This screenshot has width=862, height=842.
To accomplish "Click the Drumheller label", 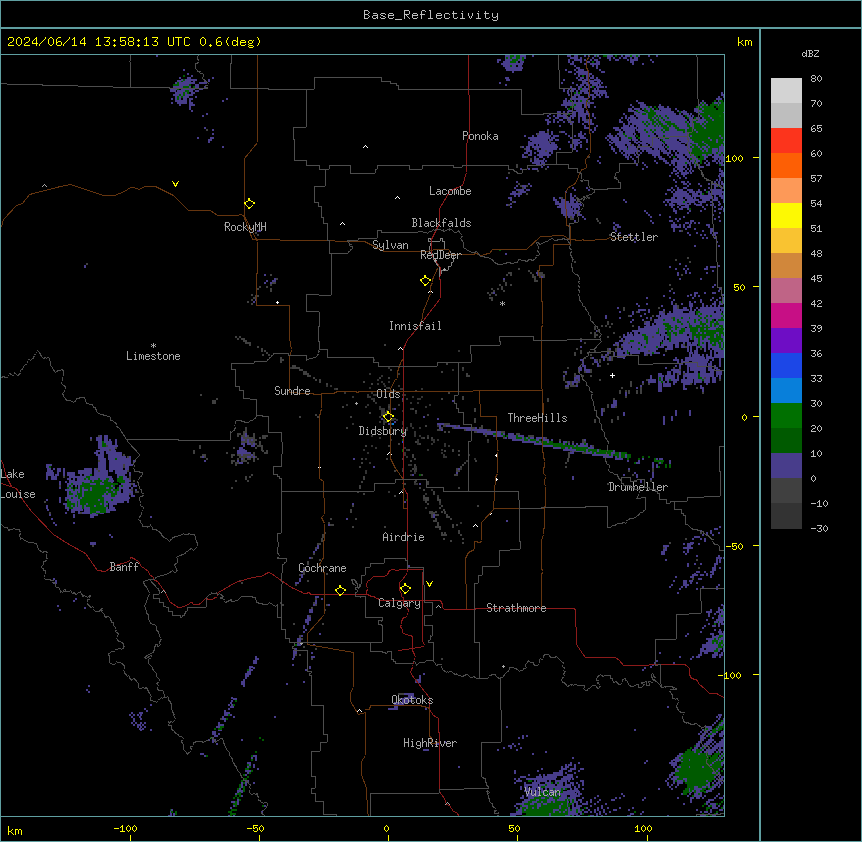I will 638,487.
